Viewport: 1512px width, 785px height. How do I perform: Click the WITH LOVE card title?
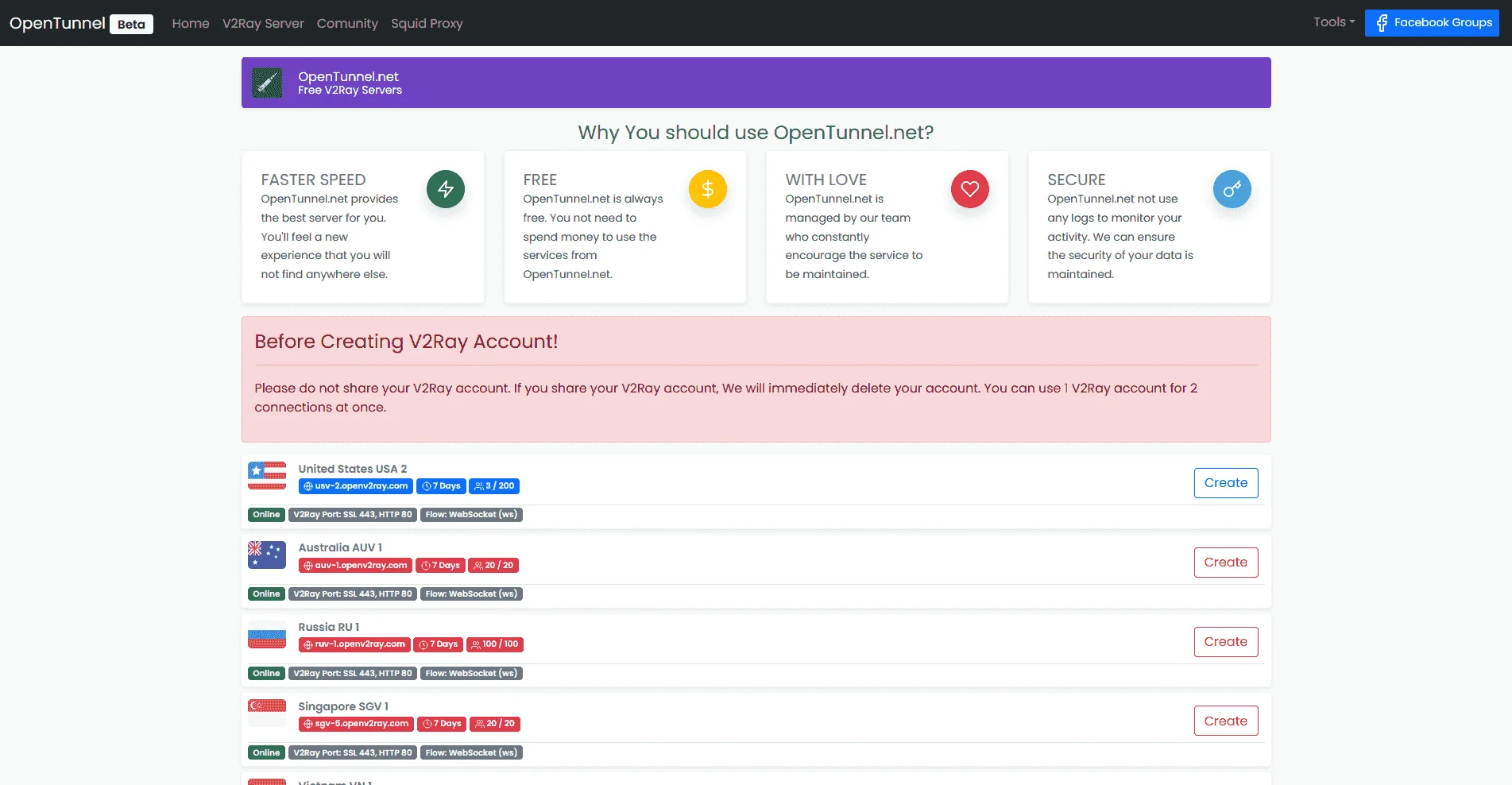826,180
